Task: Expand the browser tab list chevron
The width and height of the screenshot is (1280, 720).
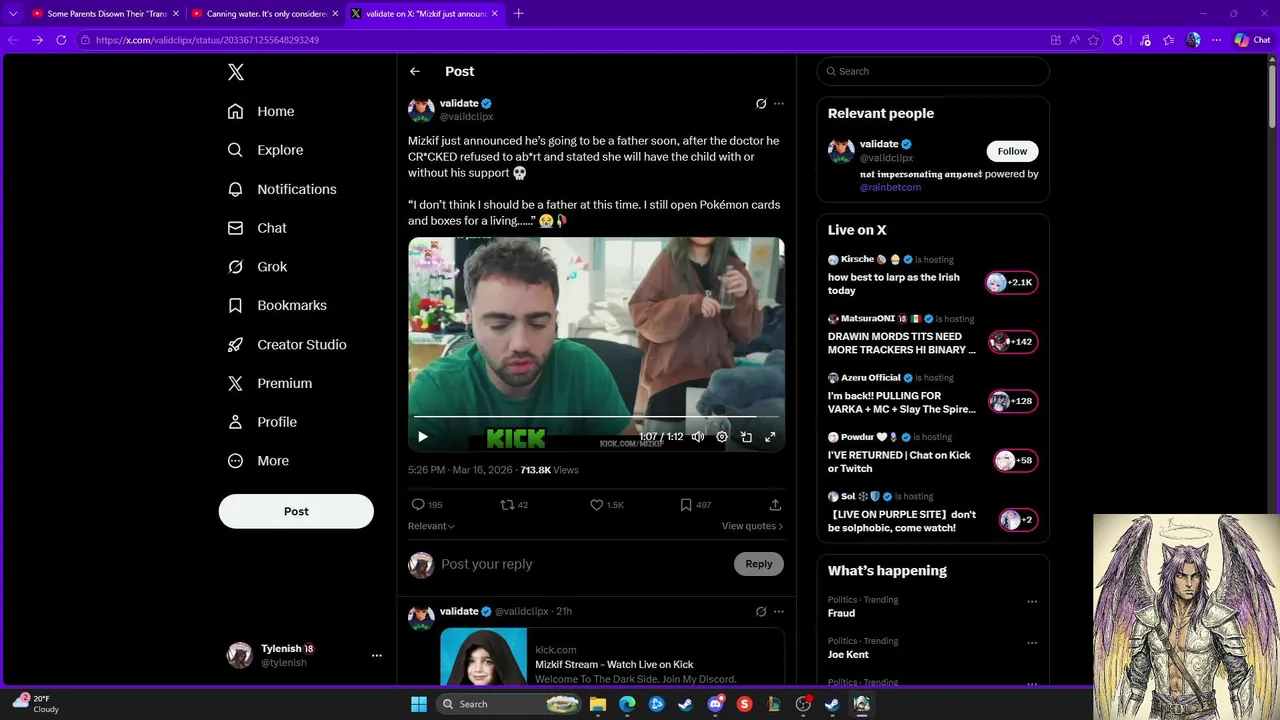Action: click(13, 14)
